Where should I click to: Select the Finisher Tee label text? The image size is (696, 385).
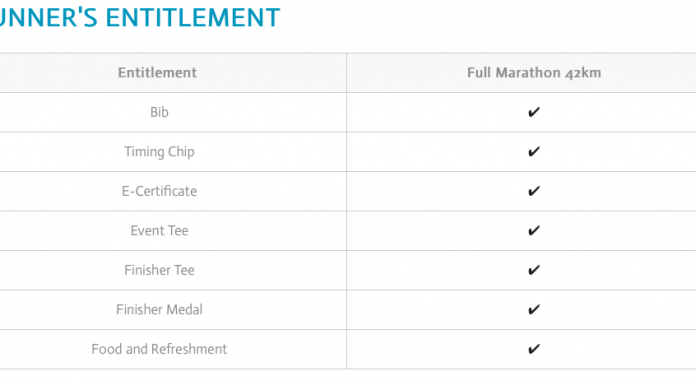[x=159, y=270]
